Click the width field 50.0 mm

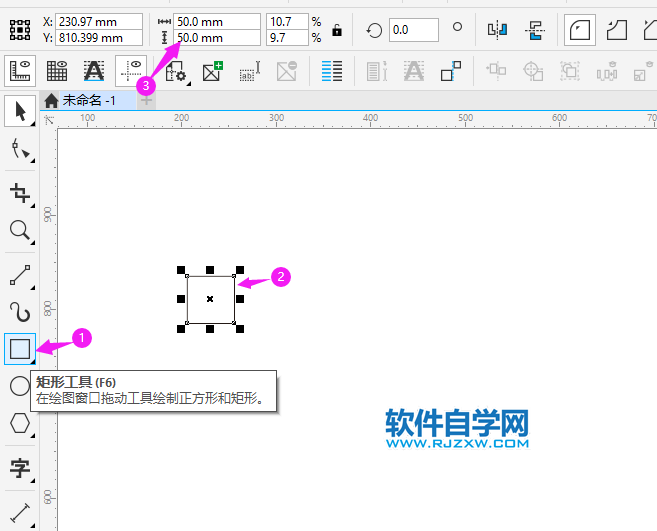pos(217,21)
